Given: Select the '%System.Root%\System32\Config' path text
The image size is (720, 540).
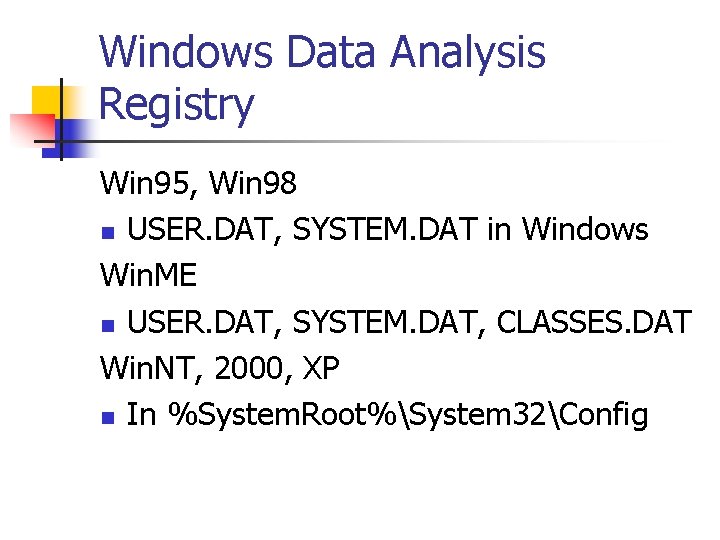Looking at the screenshot, I should click(408, 413).
